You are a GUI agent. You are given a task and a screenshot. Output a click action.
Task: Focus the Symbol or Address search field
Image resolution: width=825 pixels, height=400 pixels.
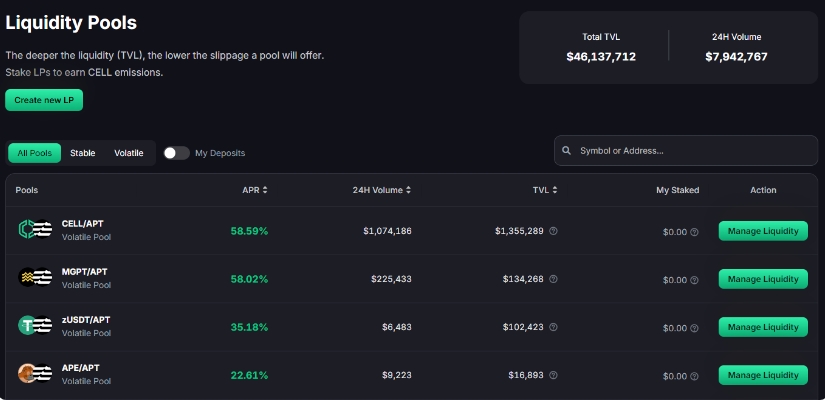686,151
